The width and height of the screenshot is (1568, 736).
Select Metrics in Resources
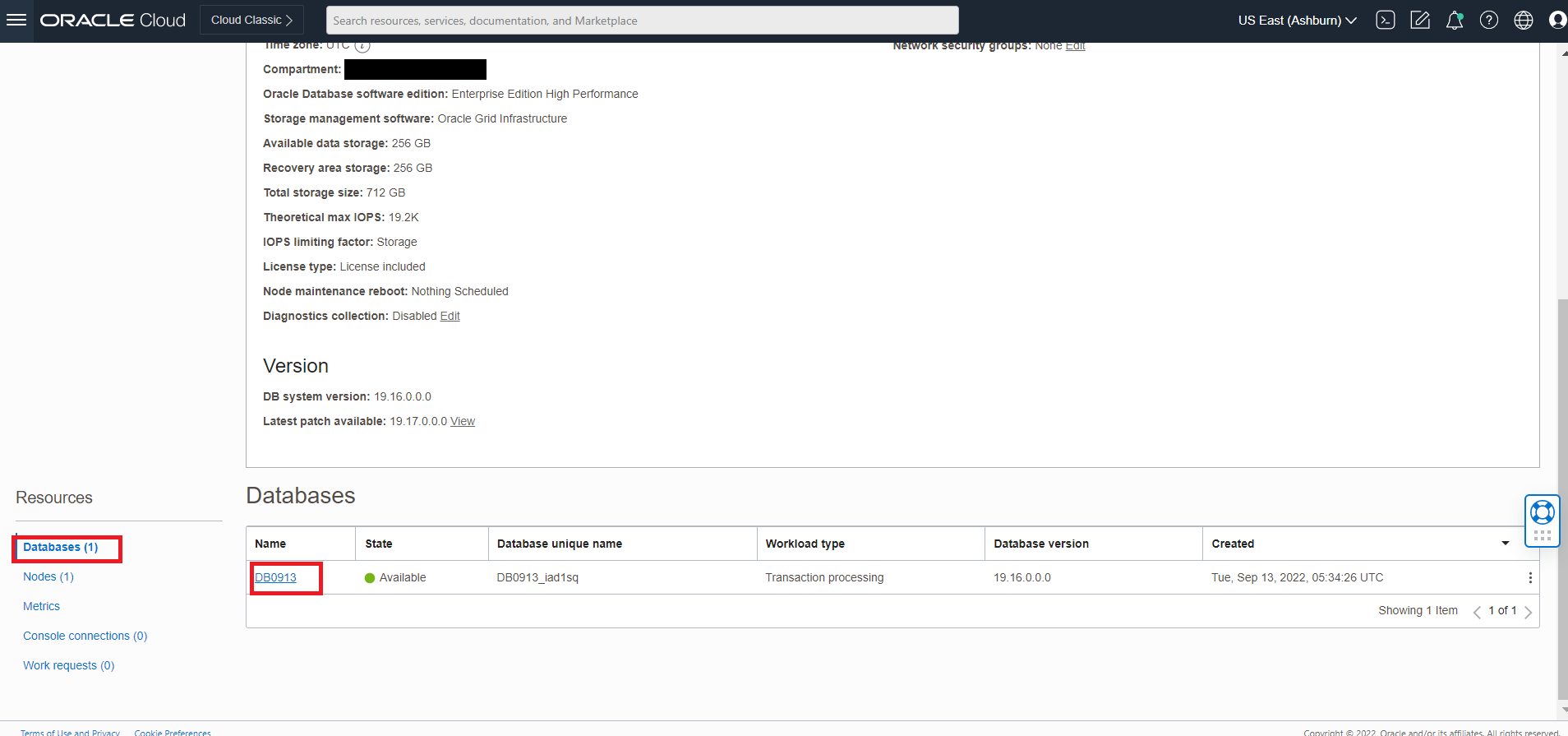[41, 606]
